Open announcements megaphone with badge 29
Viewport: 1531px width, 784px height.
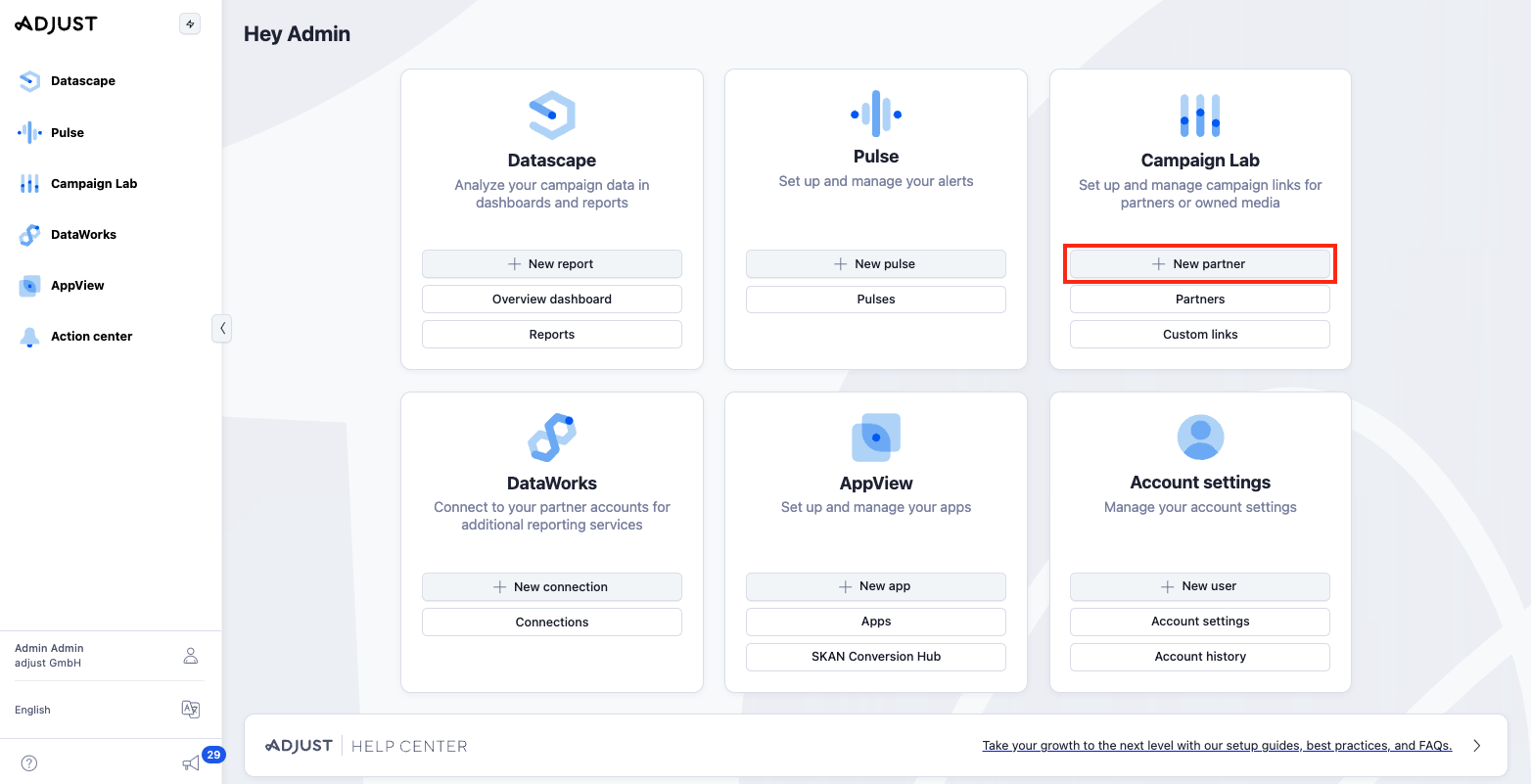[x=192, y=763]
